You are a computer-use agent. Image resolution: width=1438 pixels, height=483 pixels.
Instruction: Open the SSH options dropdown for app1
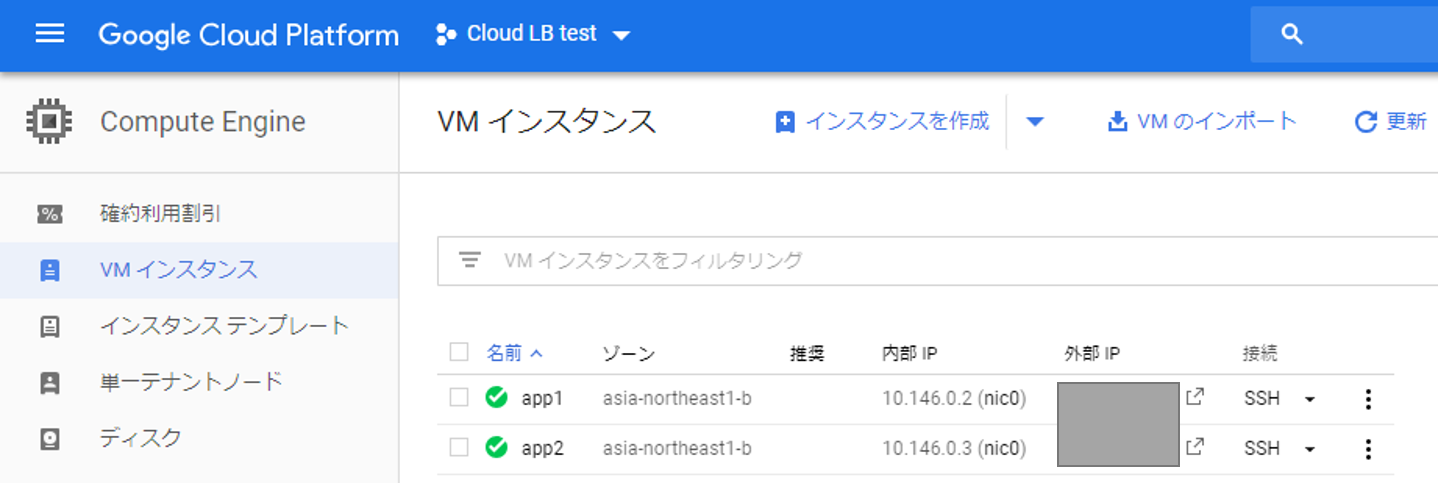coord(1310,399)
